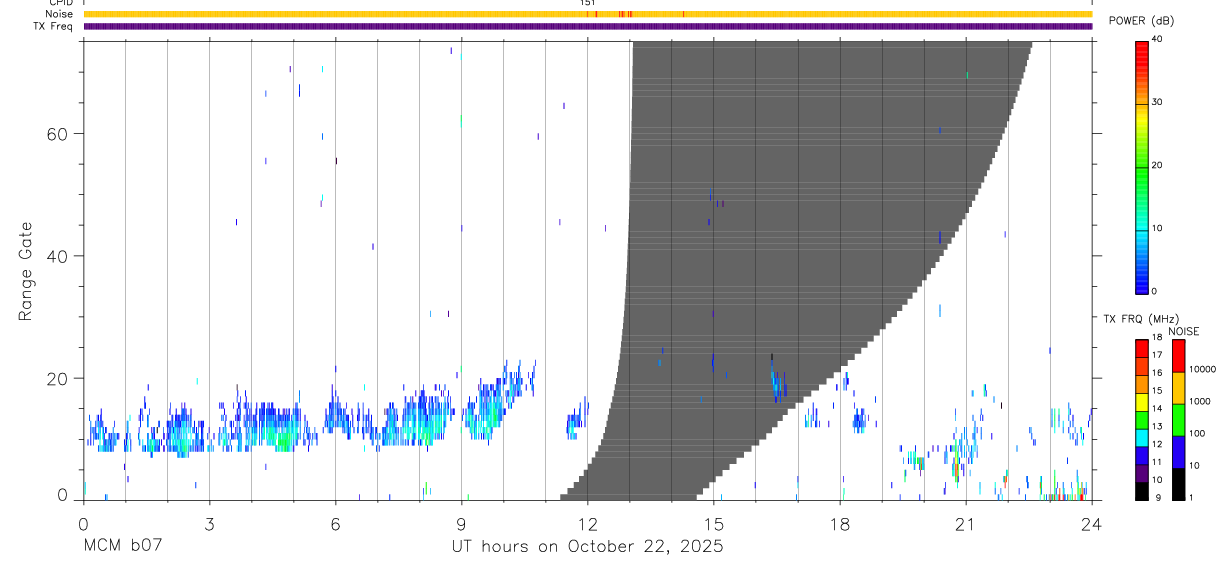The height and width of the screenshot is (567, 1228).
Task: Click the '18' hour tick label on time axis
Action: click(x=840, y=524)
